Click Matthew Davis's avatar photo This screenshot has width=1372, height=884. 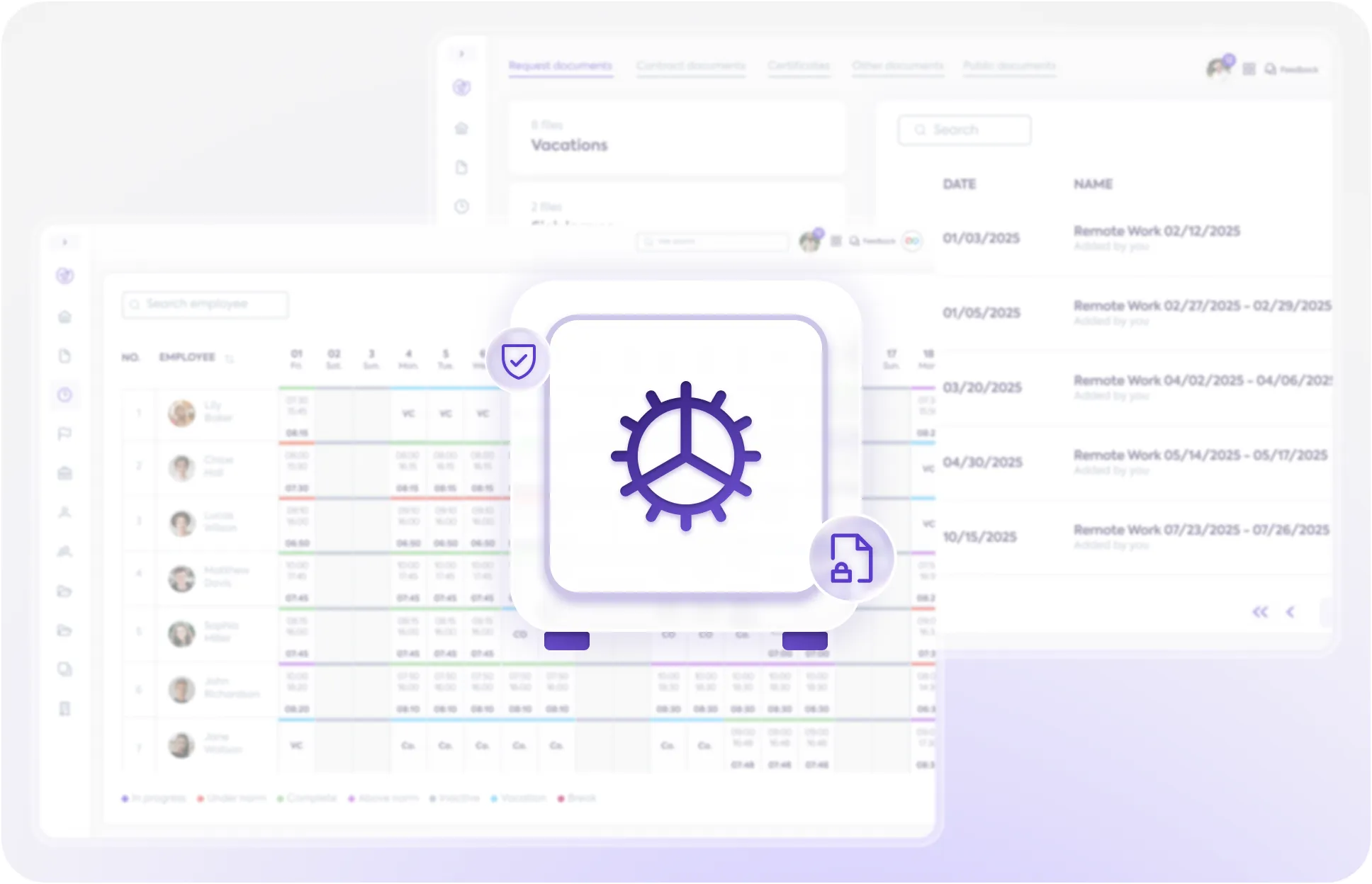tap(181, 579)
